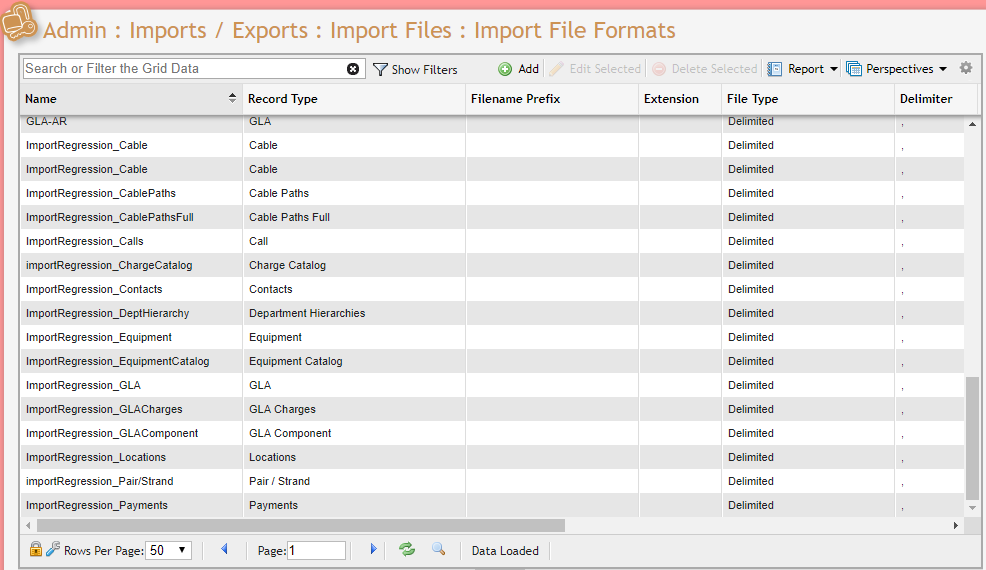This screenshot has height=570, width=986.
Task: Click the grid settings gear icon
Action: [965, 68]
